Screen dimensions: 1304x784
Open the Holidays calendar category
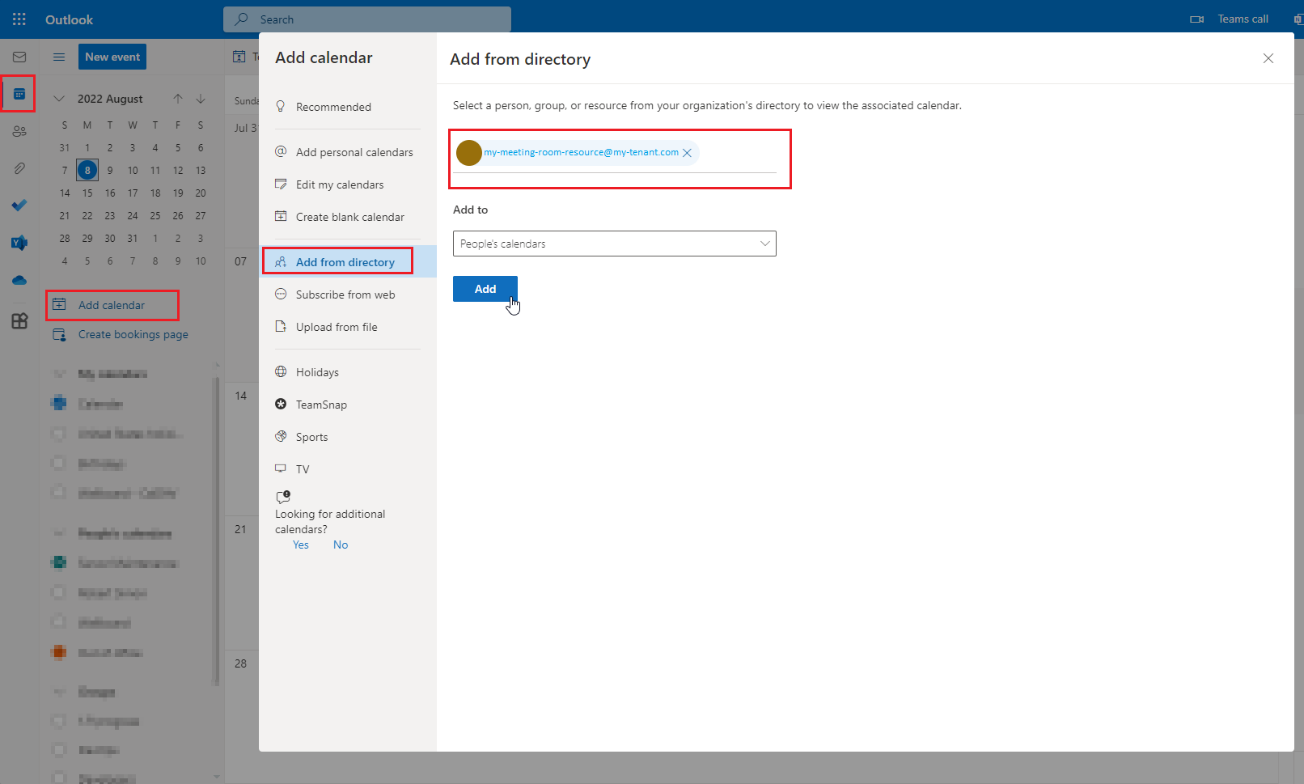coord(317,372)
